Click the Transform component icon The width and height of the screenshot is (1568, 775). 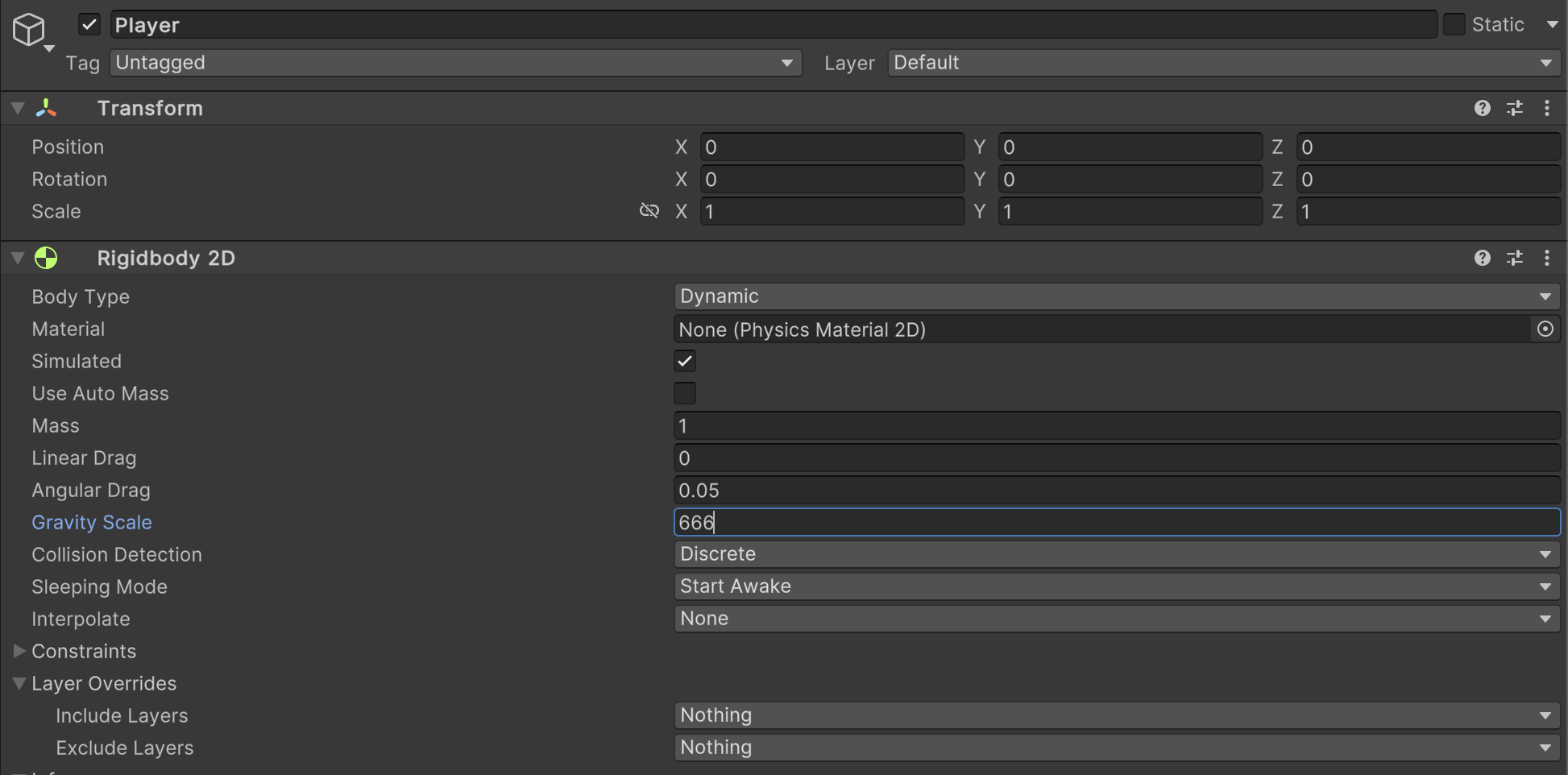click(x=46, y=108)
